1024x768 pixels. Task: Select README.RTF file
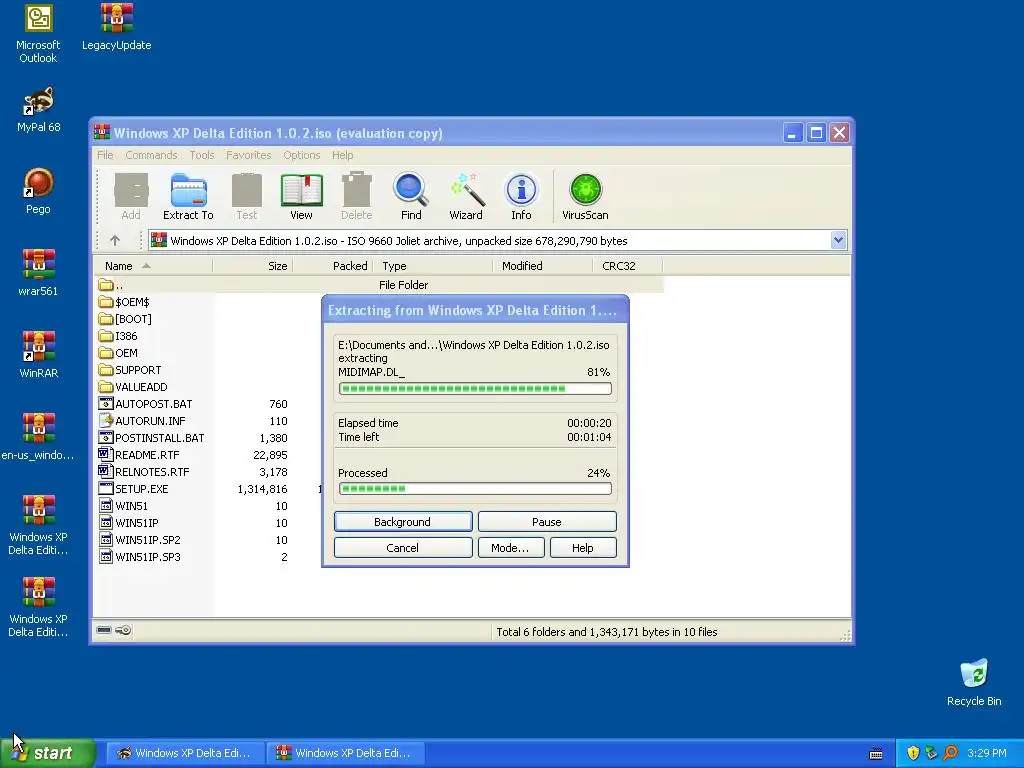138,455
